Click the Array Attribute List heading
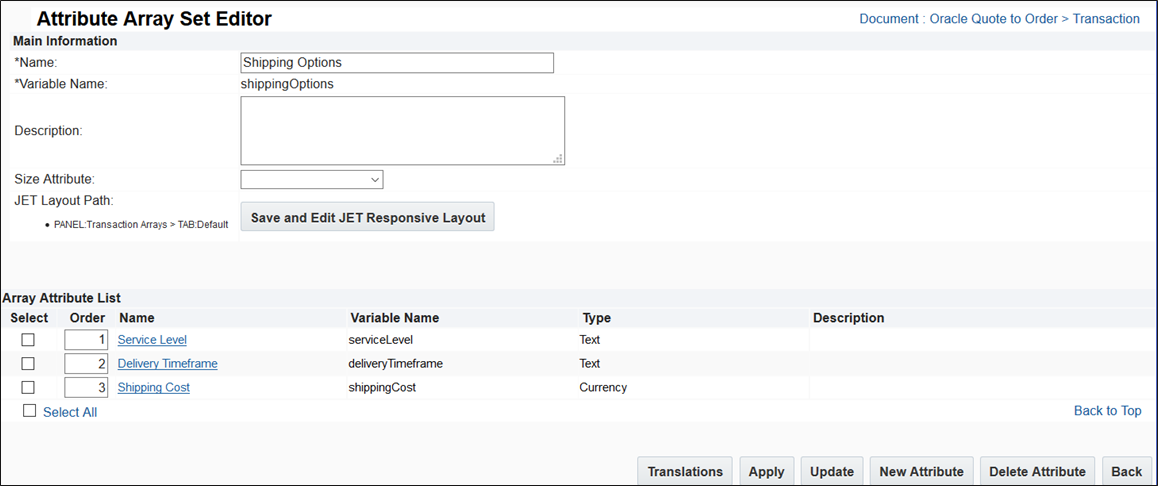Viewport: 1158px width, 486px height. coord(62,298)
